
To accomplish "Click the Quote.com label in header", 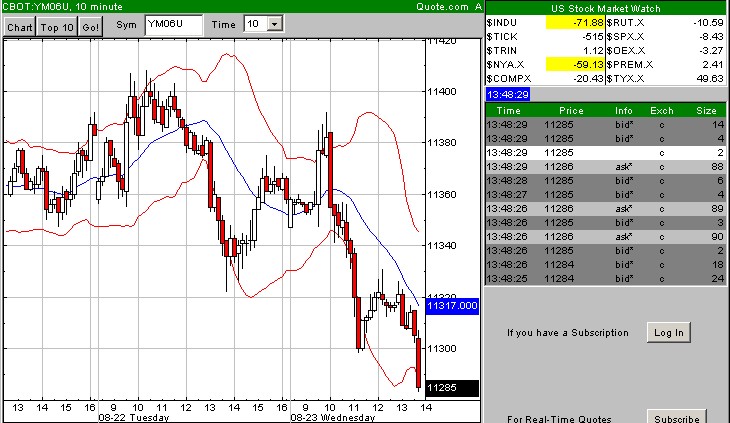I will coord(446,6).
